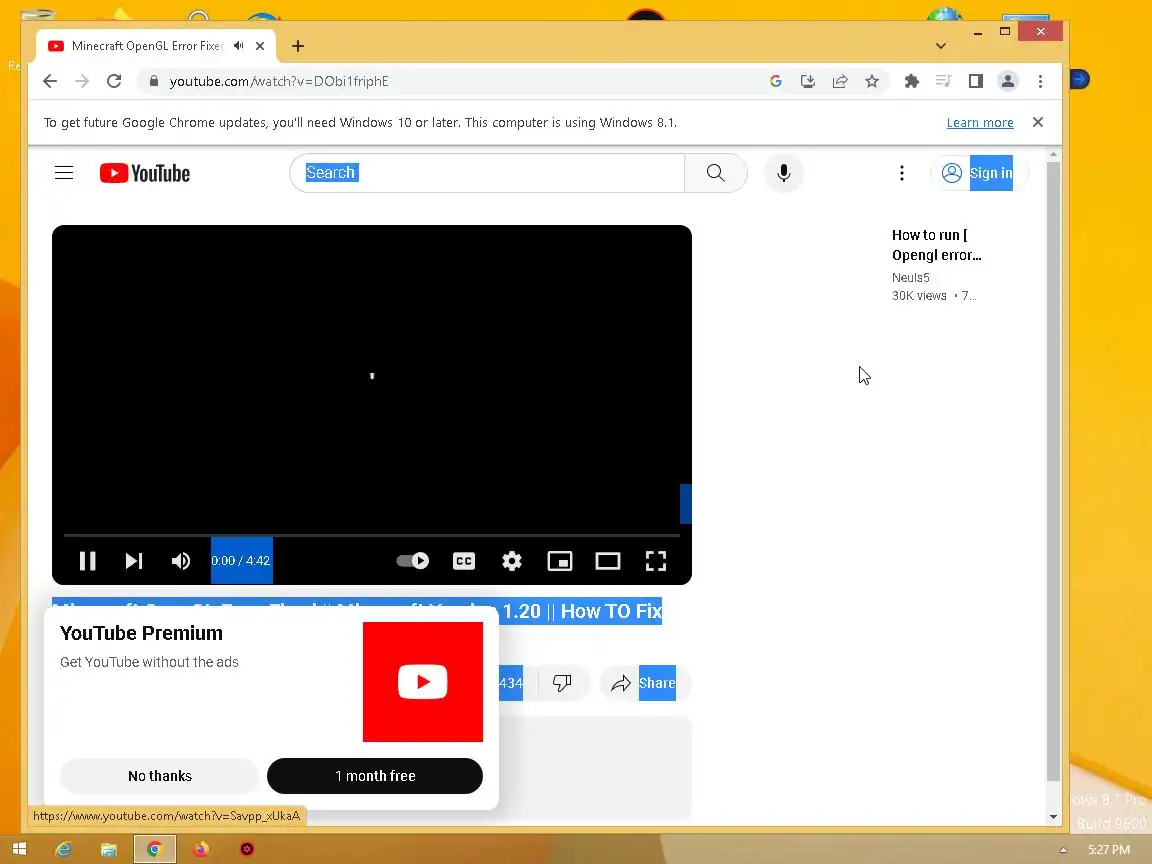Open File Explorer from taskbar
This screenshot has height=864, width=1152.
(109, 849)
